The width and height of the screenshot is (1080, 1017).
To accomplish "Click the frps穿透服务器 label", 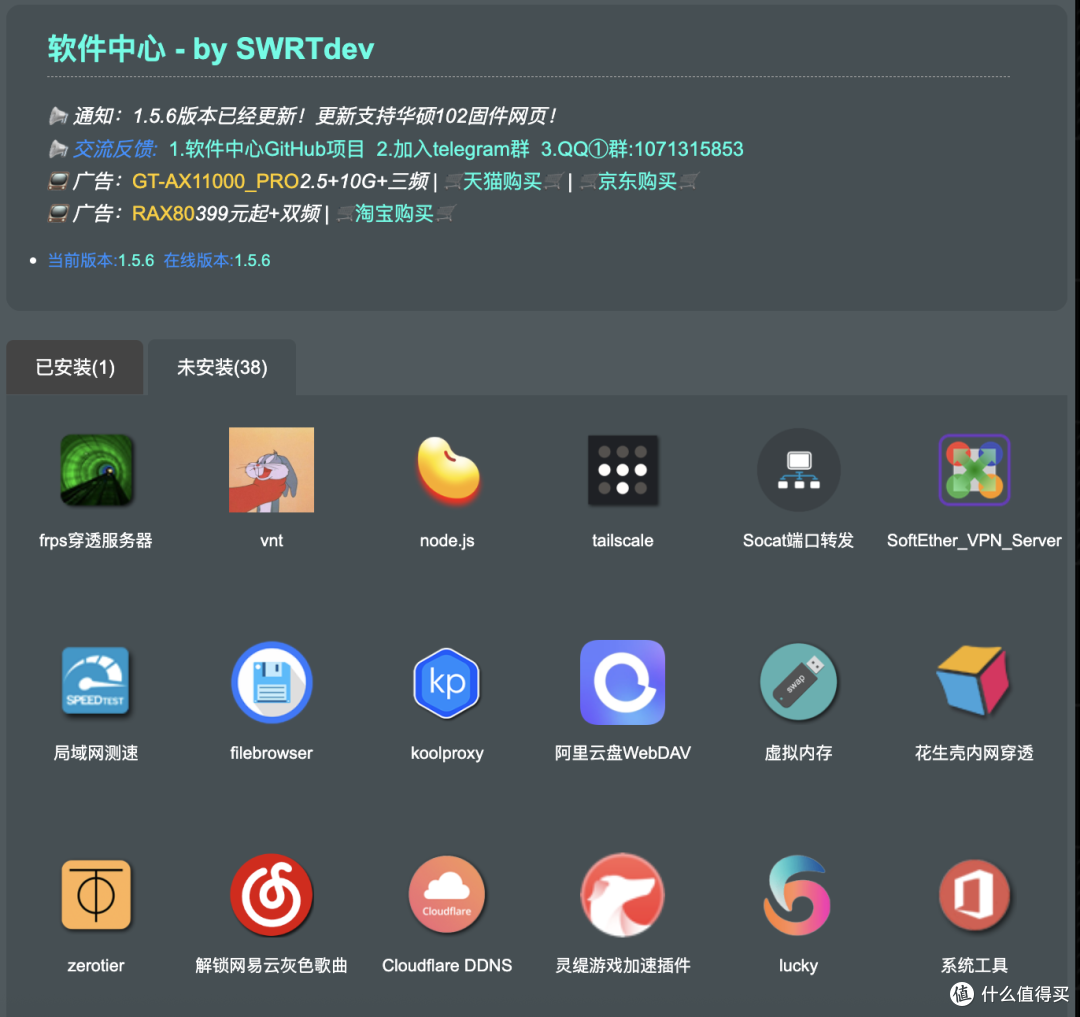I will click(96, 541).
